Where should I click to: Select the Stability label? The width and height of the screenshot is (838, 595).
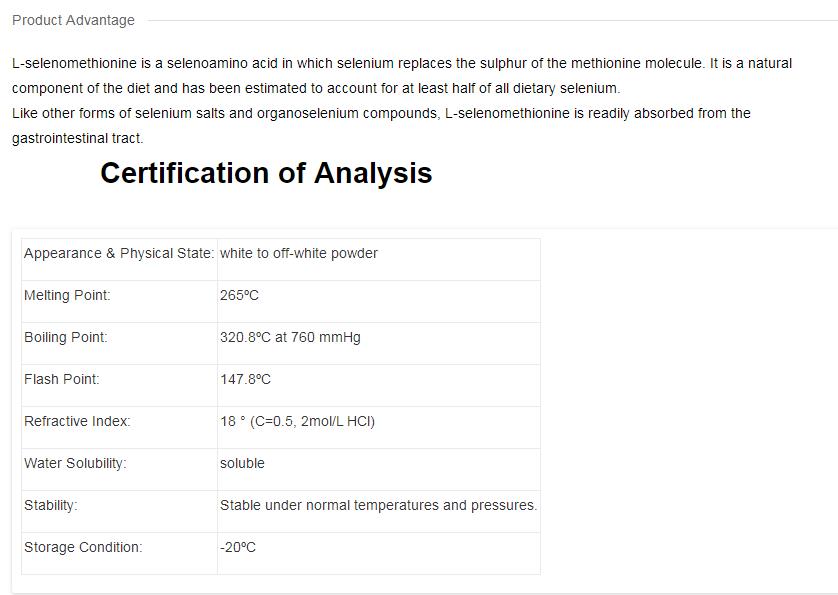50,505
